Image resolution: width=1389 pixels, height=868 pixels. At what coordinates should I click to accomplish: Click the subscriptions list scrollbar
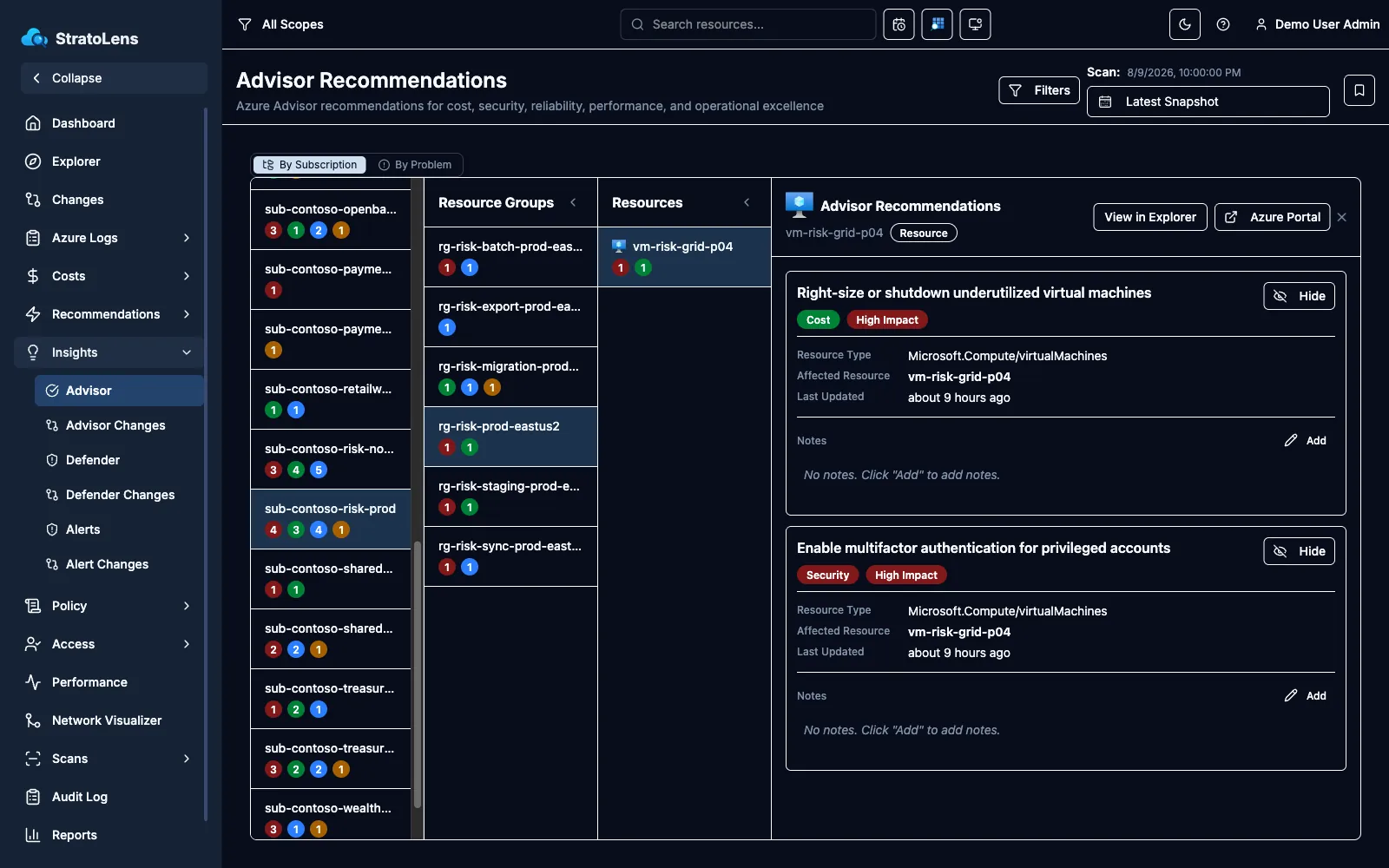click(x=417, y=674)
